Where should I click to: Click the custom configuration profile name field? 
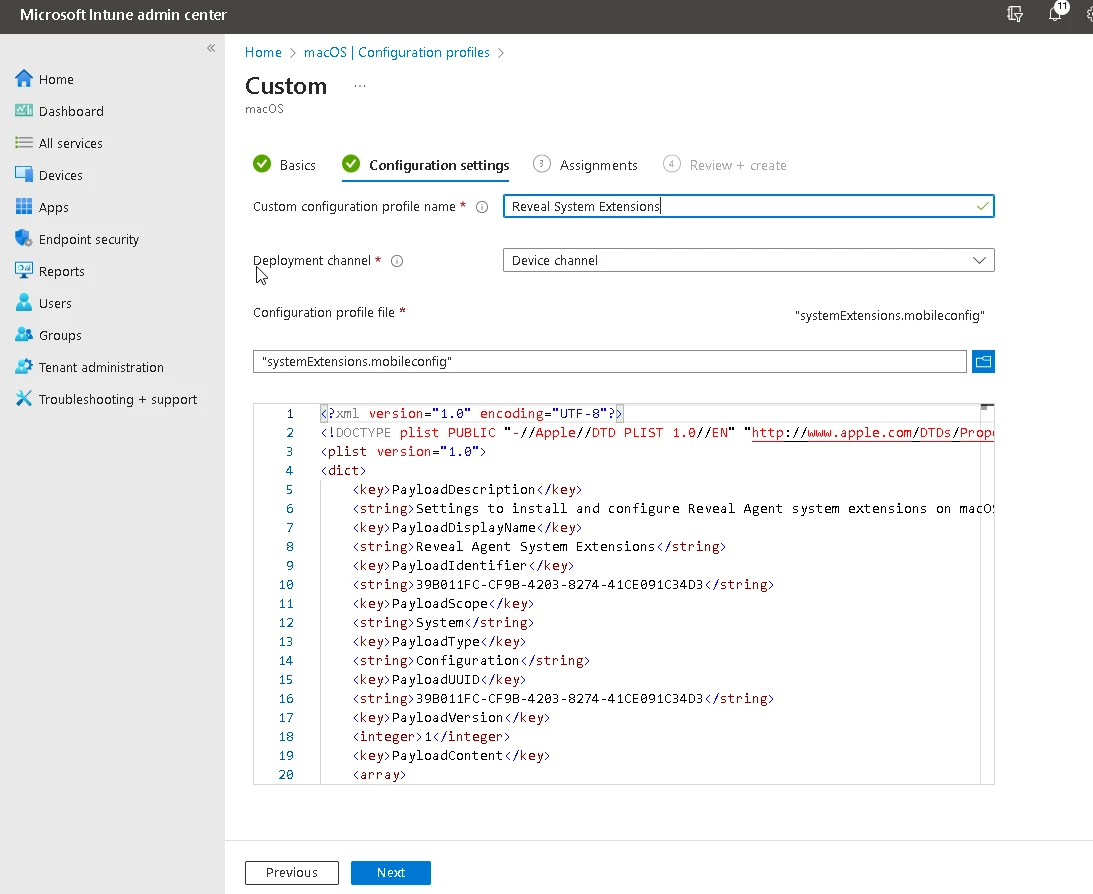coord(749,206)
